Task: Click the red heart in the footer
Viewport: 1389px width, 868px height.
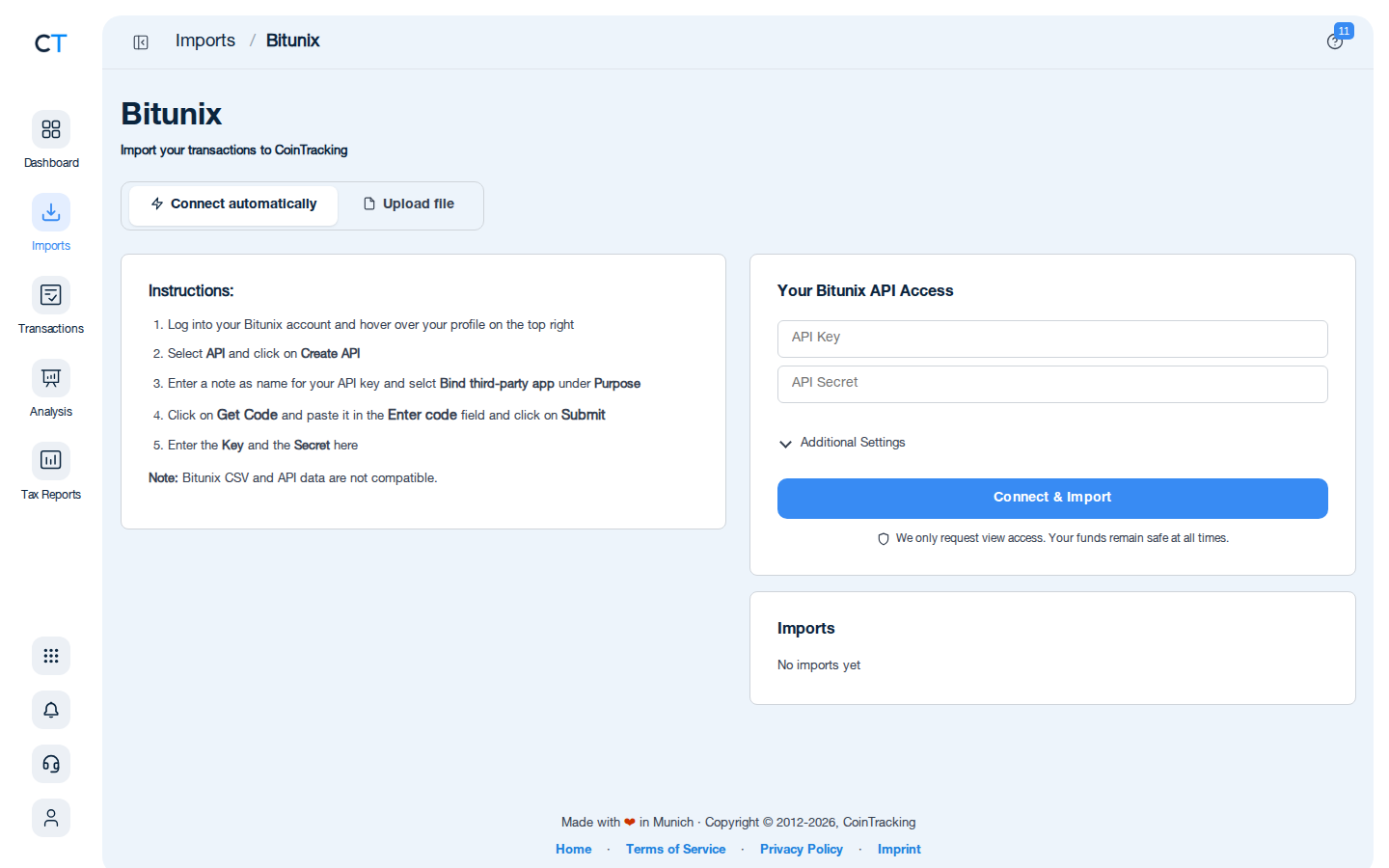Action: point(630,823)
